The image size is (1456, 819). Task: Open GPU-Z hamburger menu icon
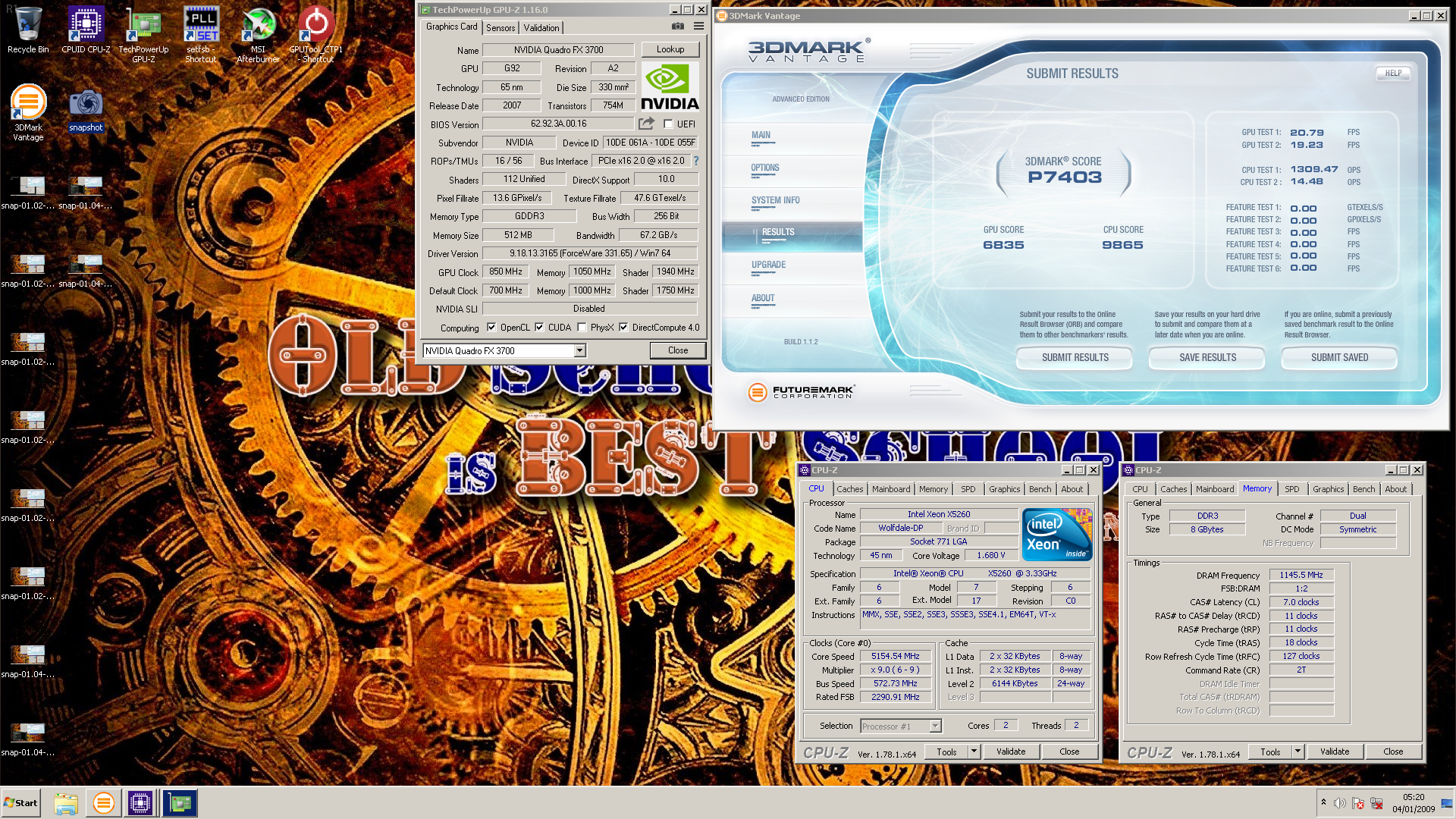tap(698, 27)
